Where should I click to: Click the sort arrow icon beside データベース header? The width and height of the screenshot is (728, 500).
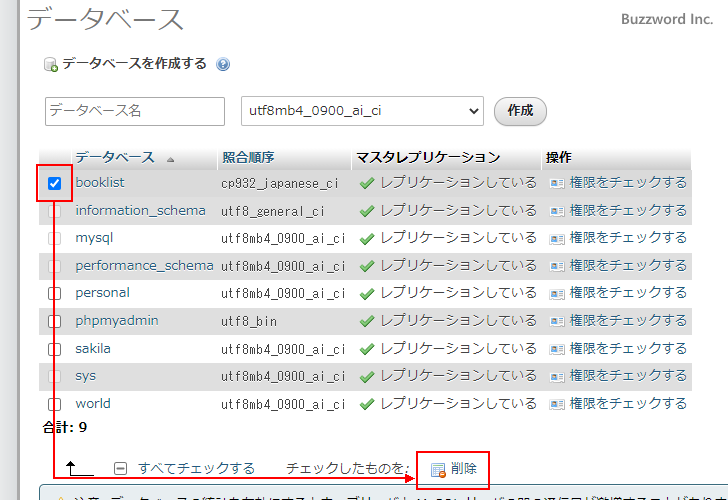[x=170, y=159]
